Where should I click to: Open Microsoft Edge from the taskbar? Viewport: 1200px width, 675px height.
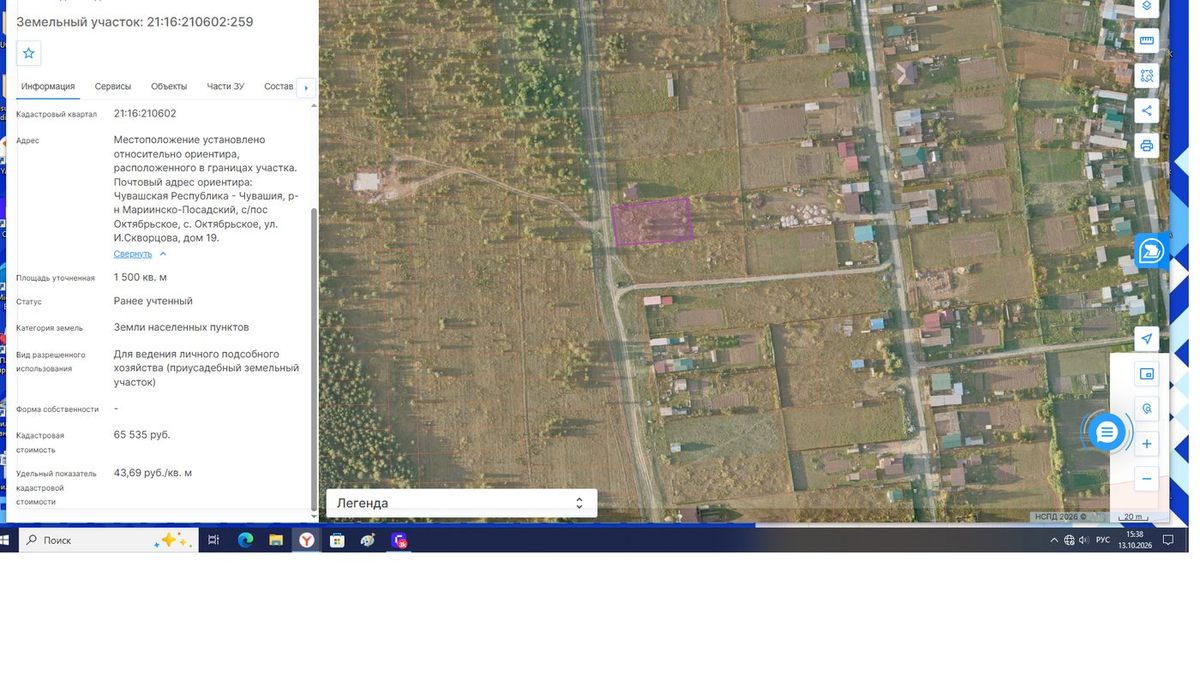click(x=245, y=540)
